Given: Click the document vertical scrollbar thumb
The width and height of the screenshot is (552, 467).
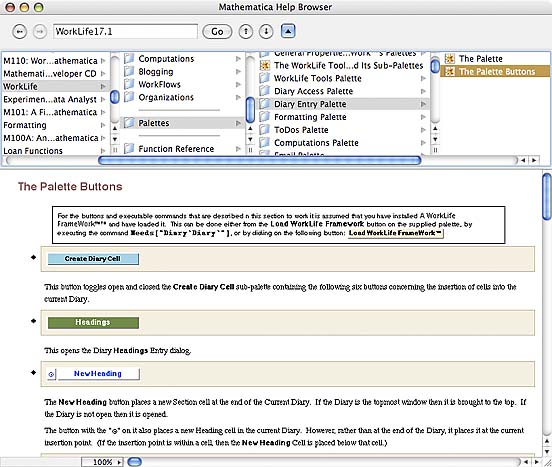Looking at the screenshot, I should click(x=547, y=196).
